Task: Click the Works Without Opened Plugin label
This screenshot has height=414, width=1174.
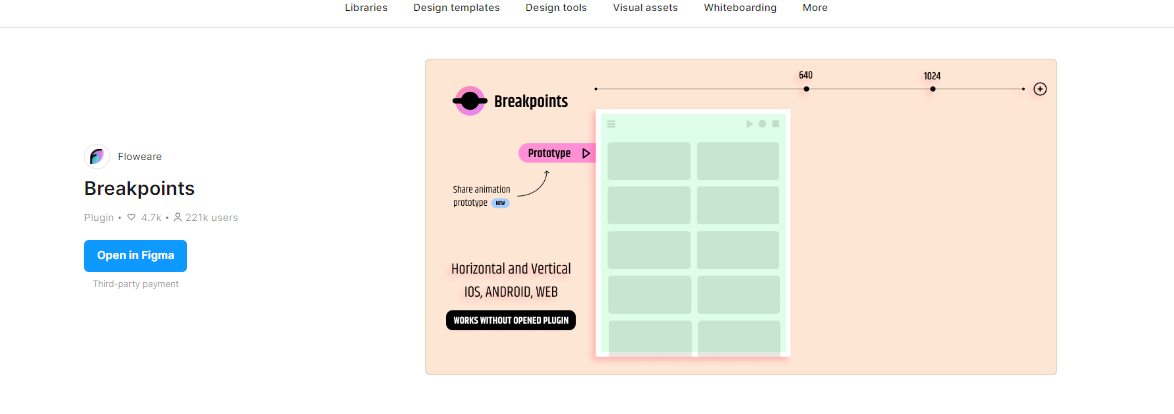Action: click(x=511, y=320)
